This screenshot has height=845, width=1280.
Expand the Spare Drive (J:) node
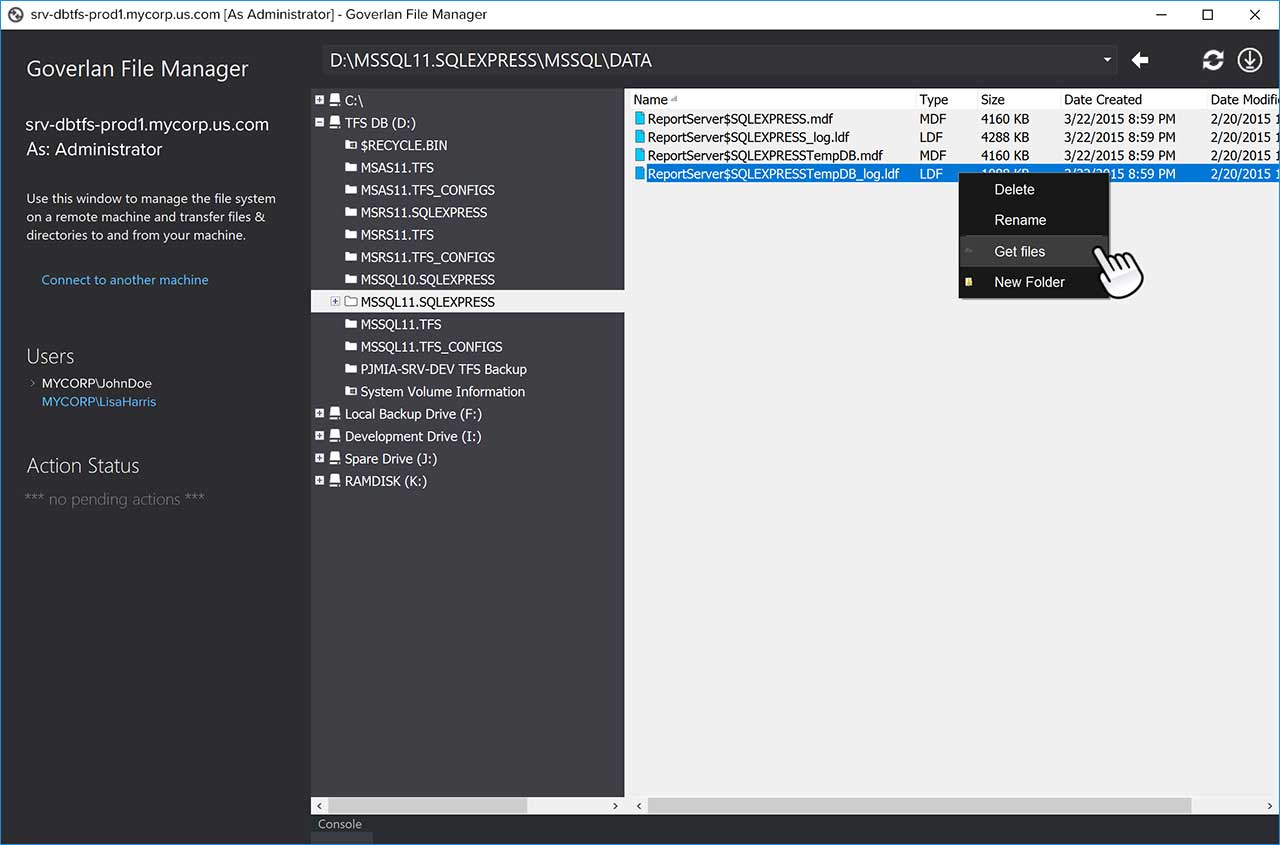320,458
